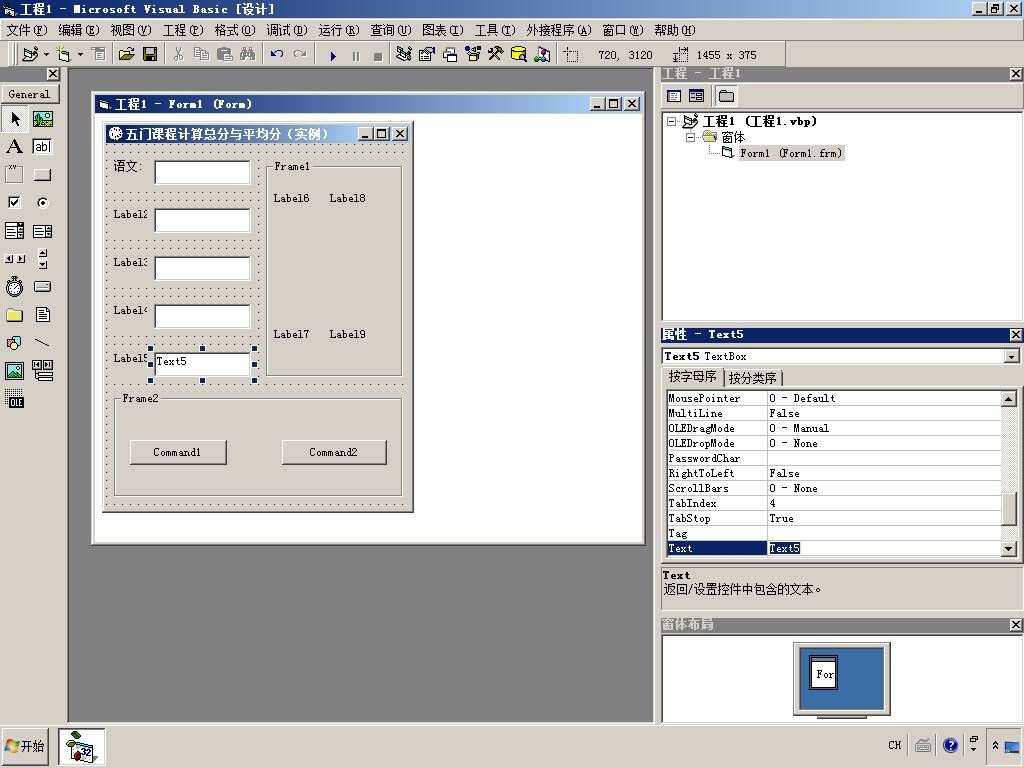Select the OptionButton control tool
This screenshot has height=768, width=1024.
[42, 202]
